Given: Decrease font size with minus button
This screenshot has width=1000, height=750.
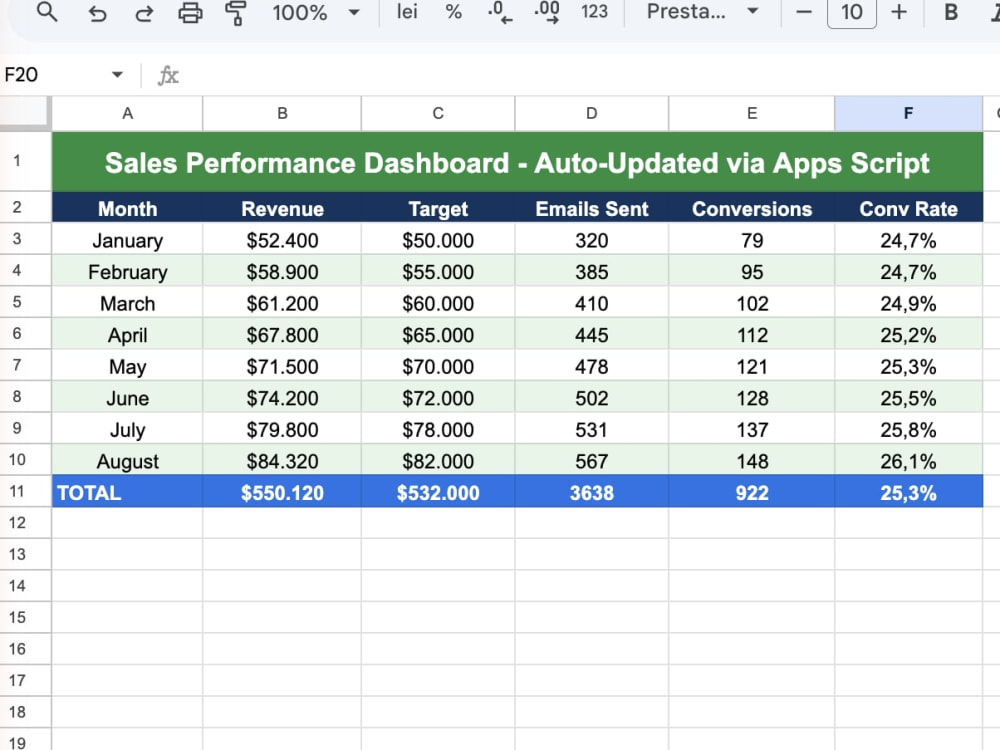Looking at the screenshot, I should (x=804, y=12).
